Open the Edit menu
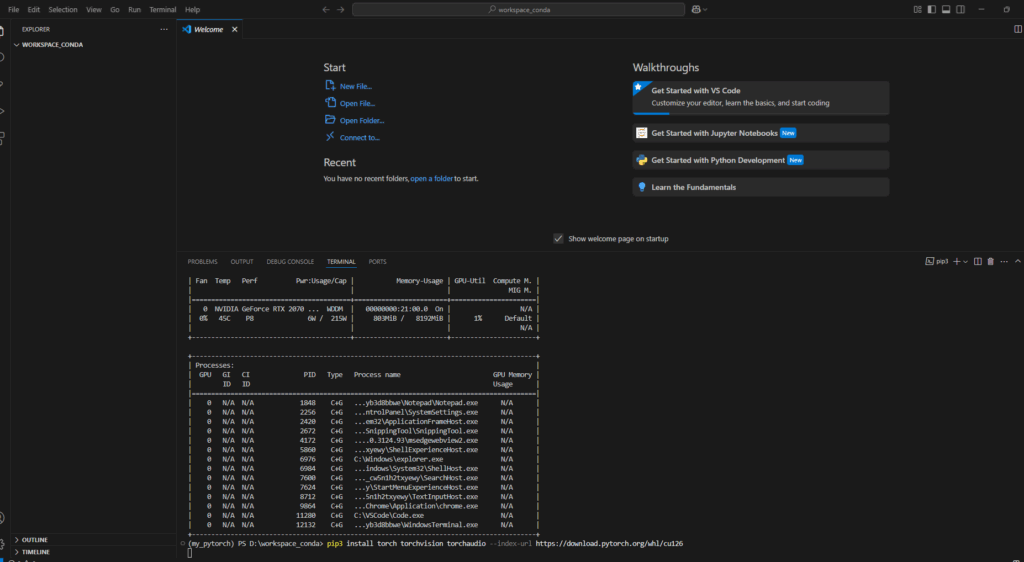The image size is (1024, 562). pos(33,10)
